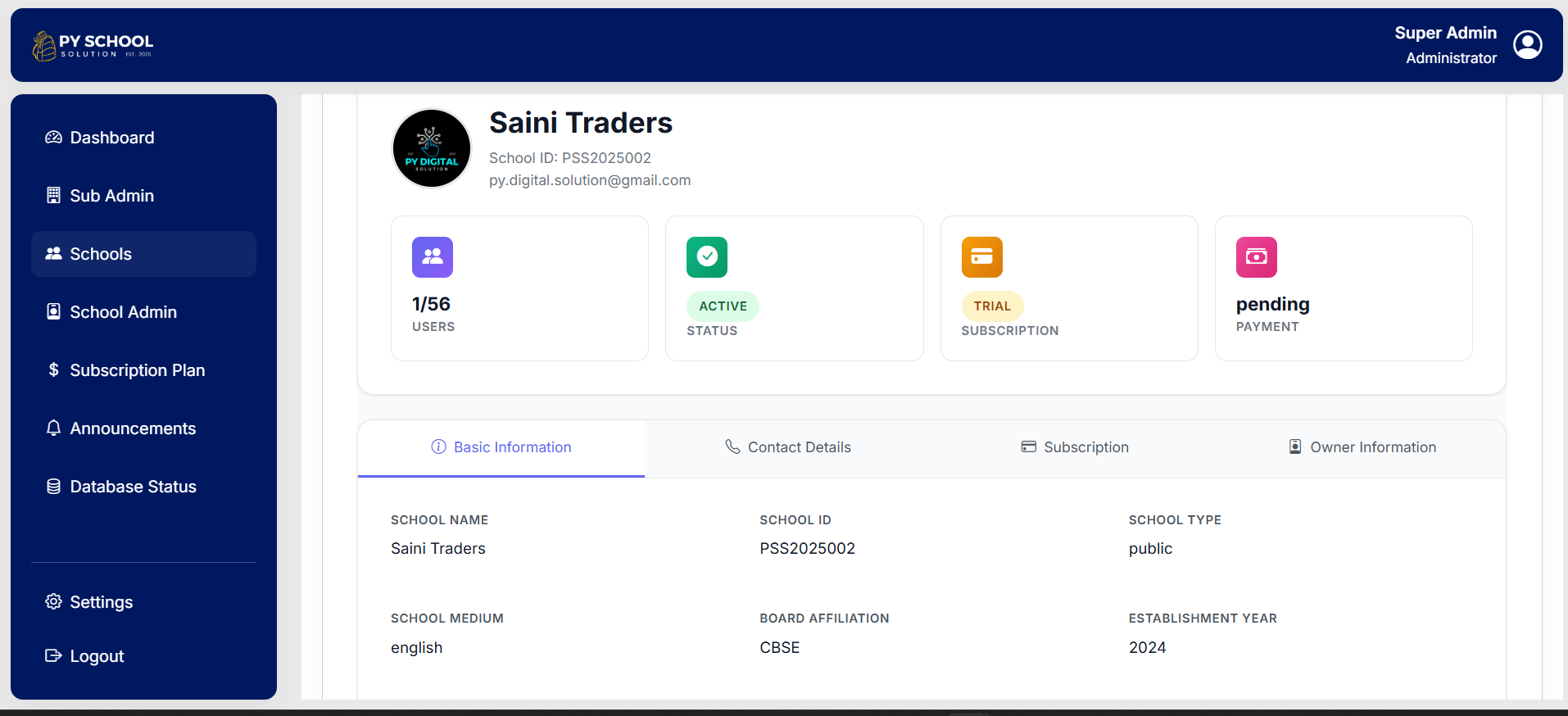This screenshot has width=1568, height=716.
Task: Open Settings from sidebar
Action: [x=143, y=602]
